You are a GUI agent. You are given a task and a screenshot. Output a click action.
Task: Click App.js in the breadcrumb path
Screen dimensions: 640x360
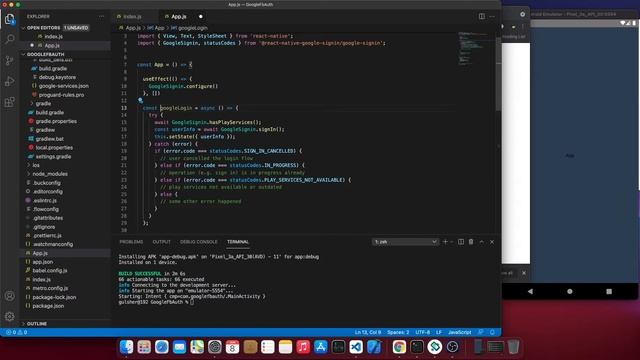(133, 28)
